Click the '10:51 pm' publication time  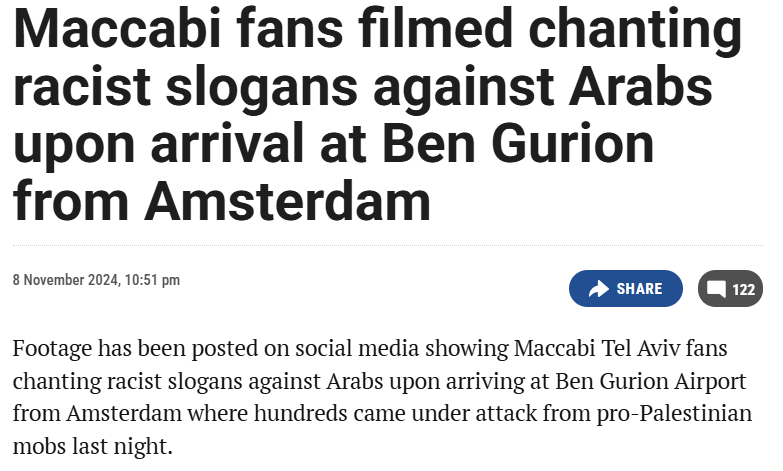[x=152, y=280]
